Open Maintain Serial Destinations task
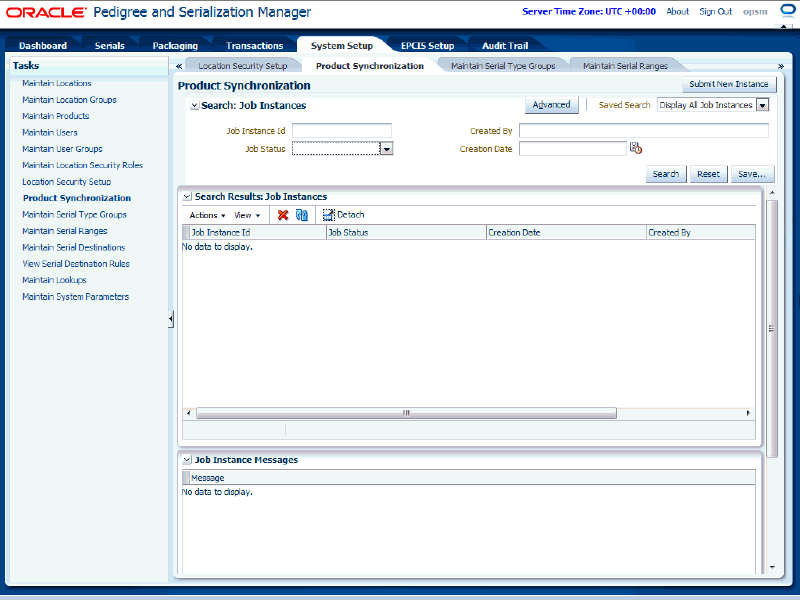 pos(73,247)
